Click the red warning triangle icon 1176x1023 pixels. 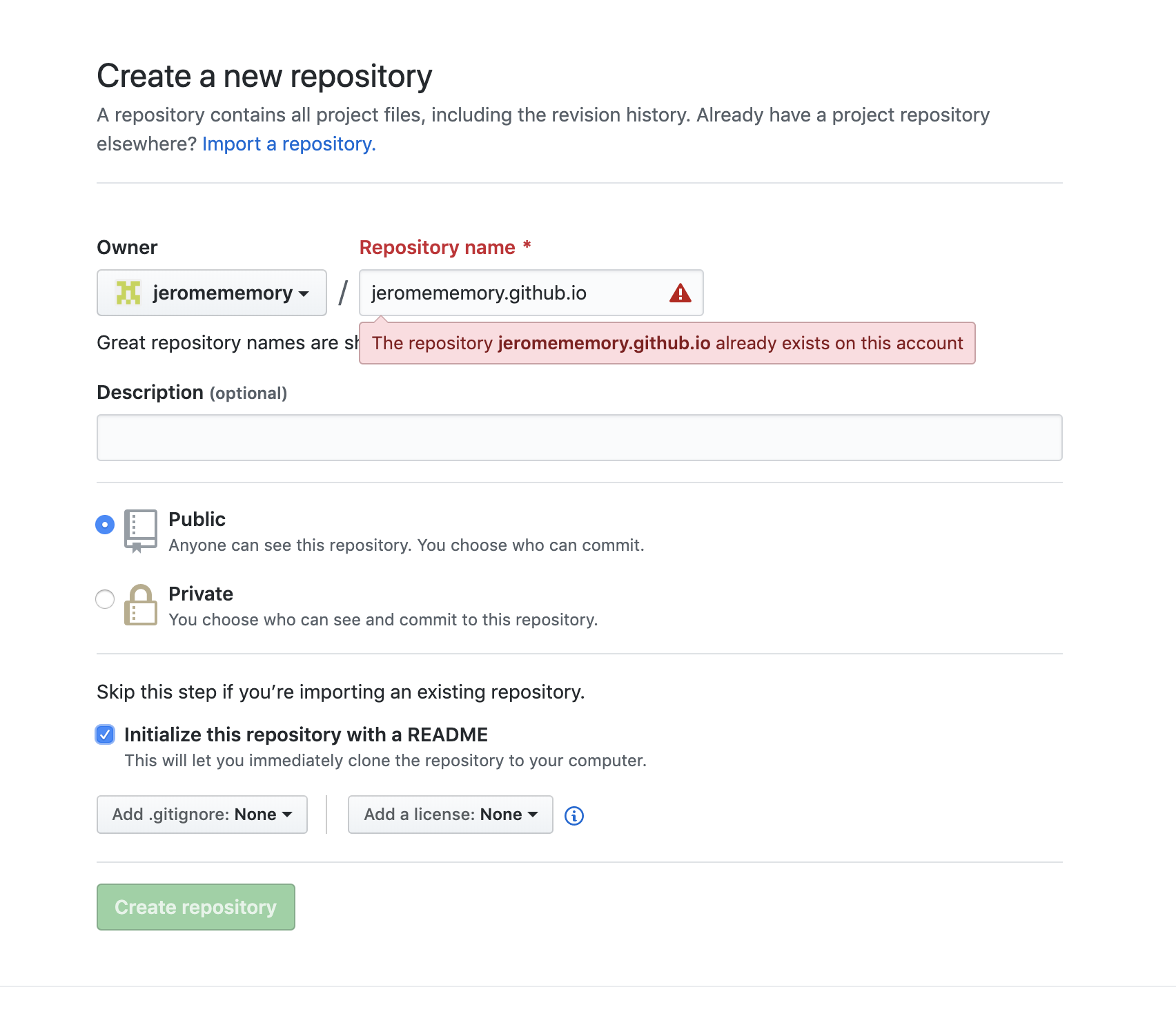point(680,293)
